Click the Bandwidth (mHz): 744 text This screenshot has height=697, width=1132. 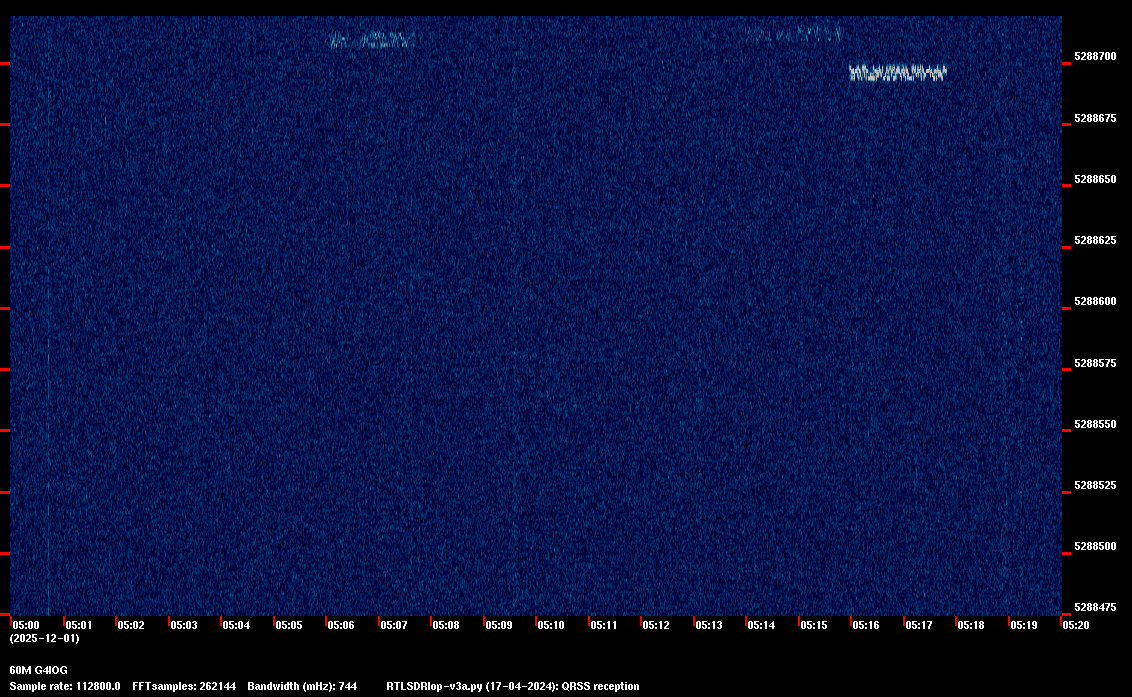[x=302, y=686]
